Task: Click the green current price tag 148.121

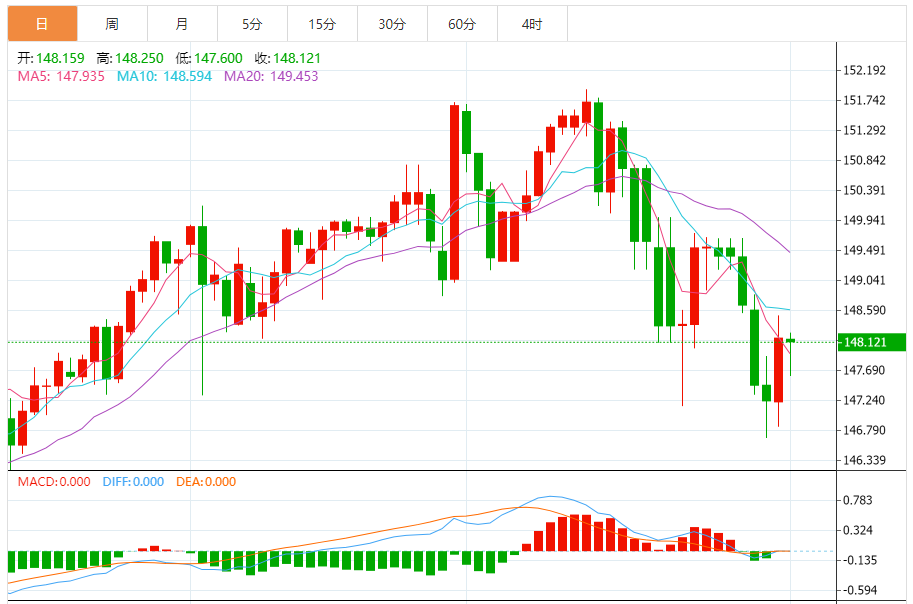Action: coord(872,342)
